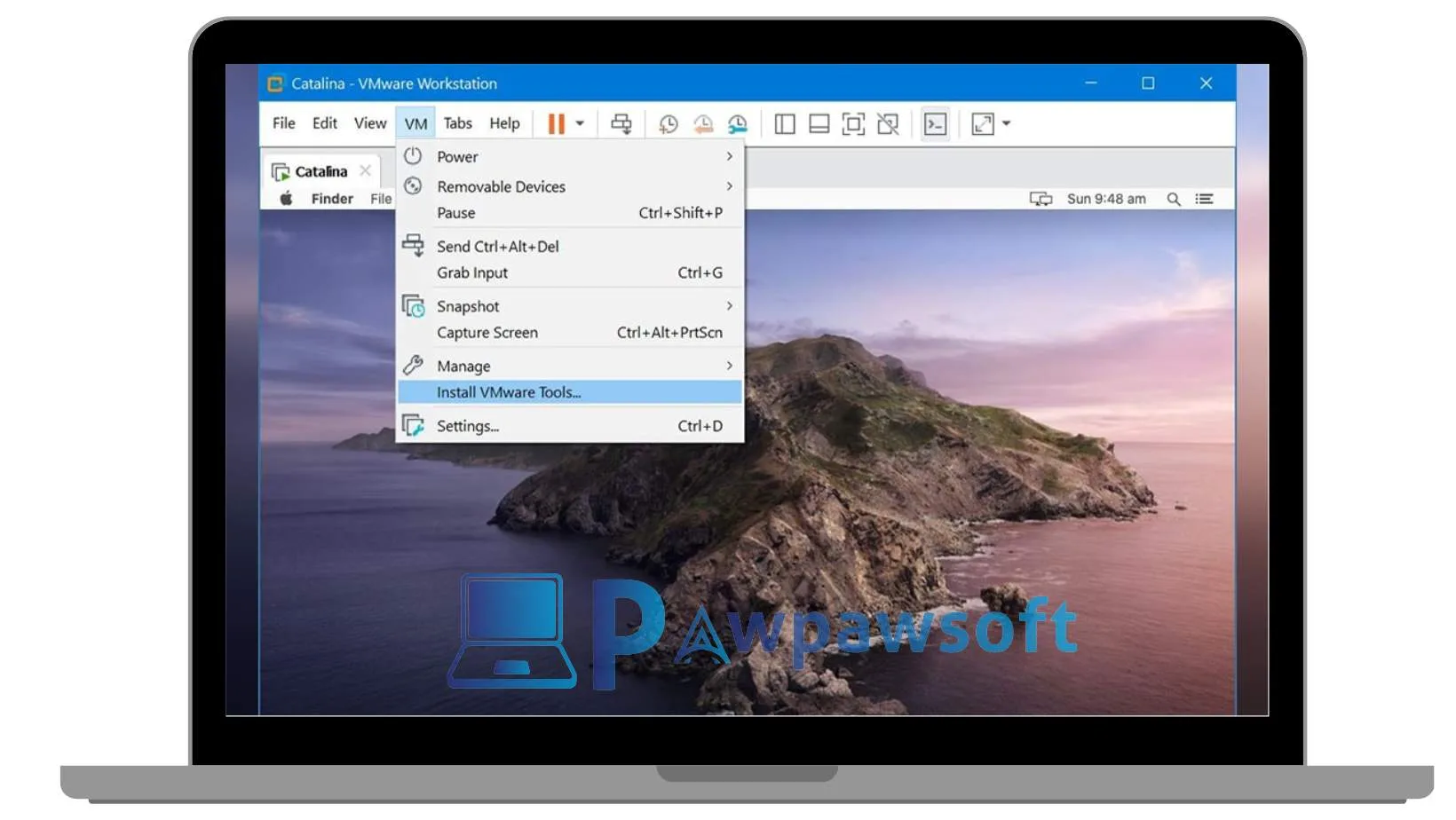
Task: Click the stretch guest display icon
Action: 983,124
